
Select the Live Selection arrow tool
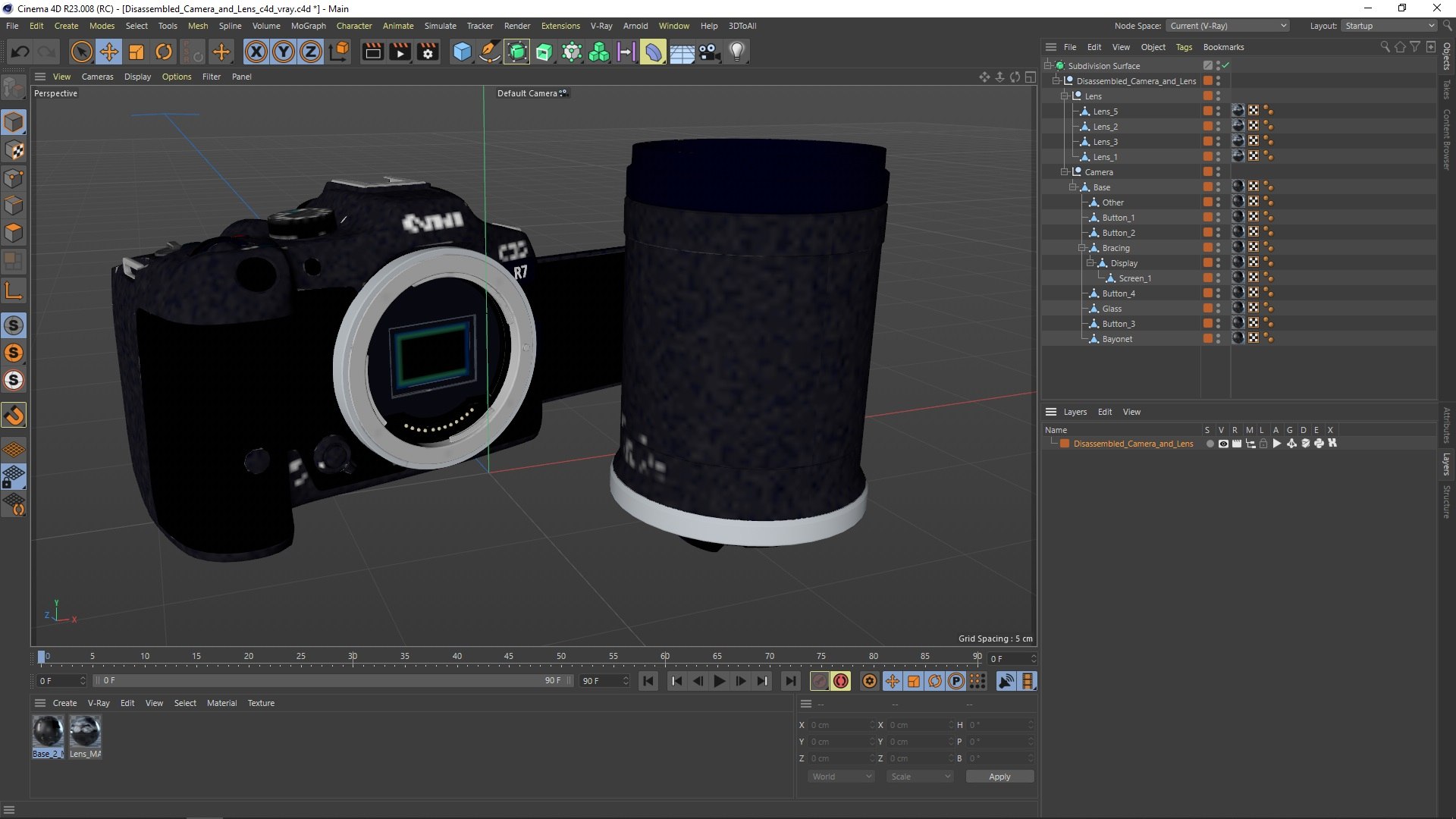[x=81, y=52]
